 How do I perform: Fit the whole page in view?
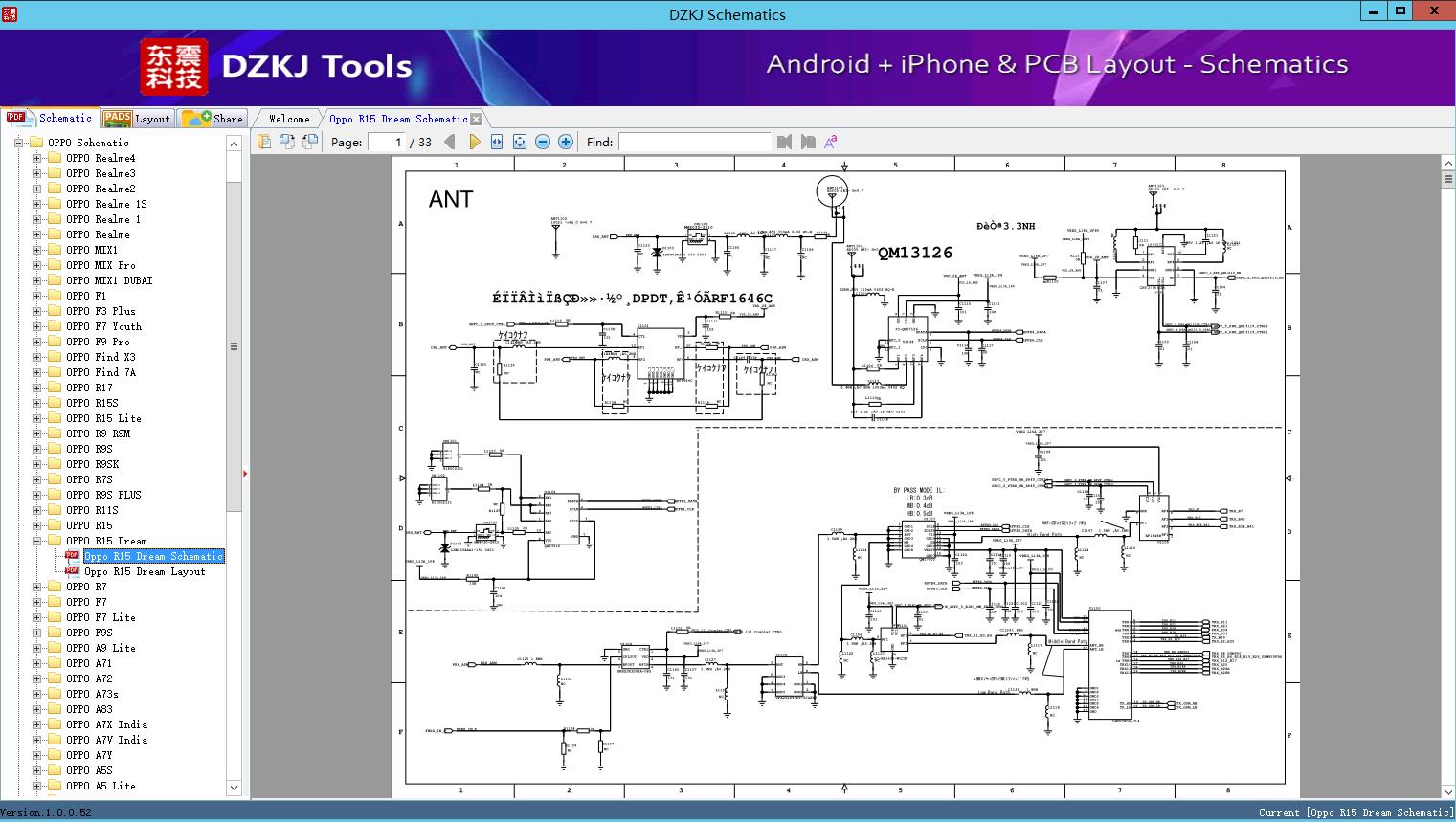520,142
